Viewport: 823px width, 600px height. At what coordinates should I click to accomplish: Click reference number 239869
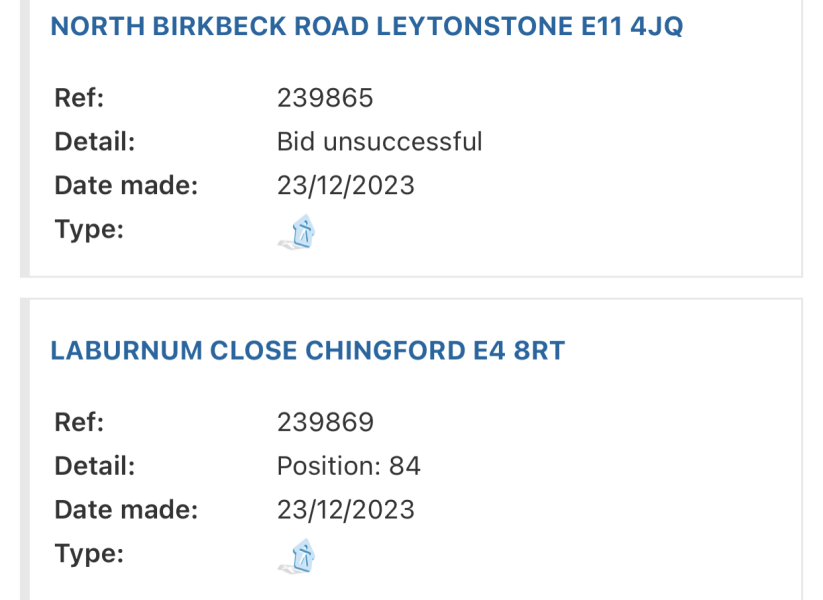pyautogui.click(x=326, y=421)
